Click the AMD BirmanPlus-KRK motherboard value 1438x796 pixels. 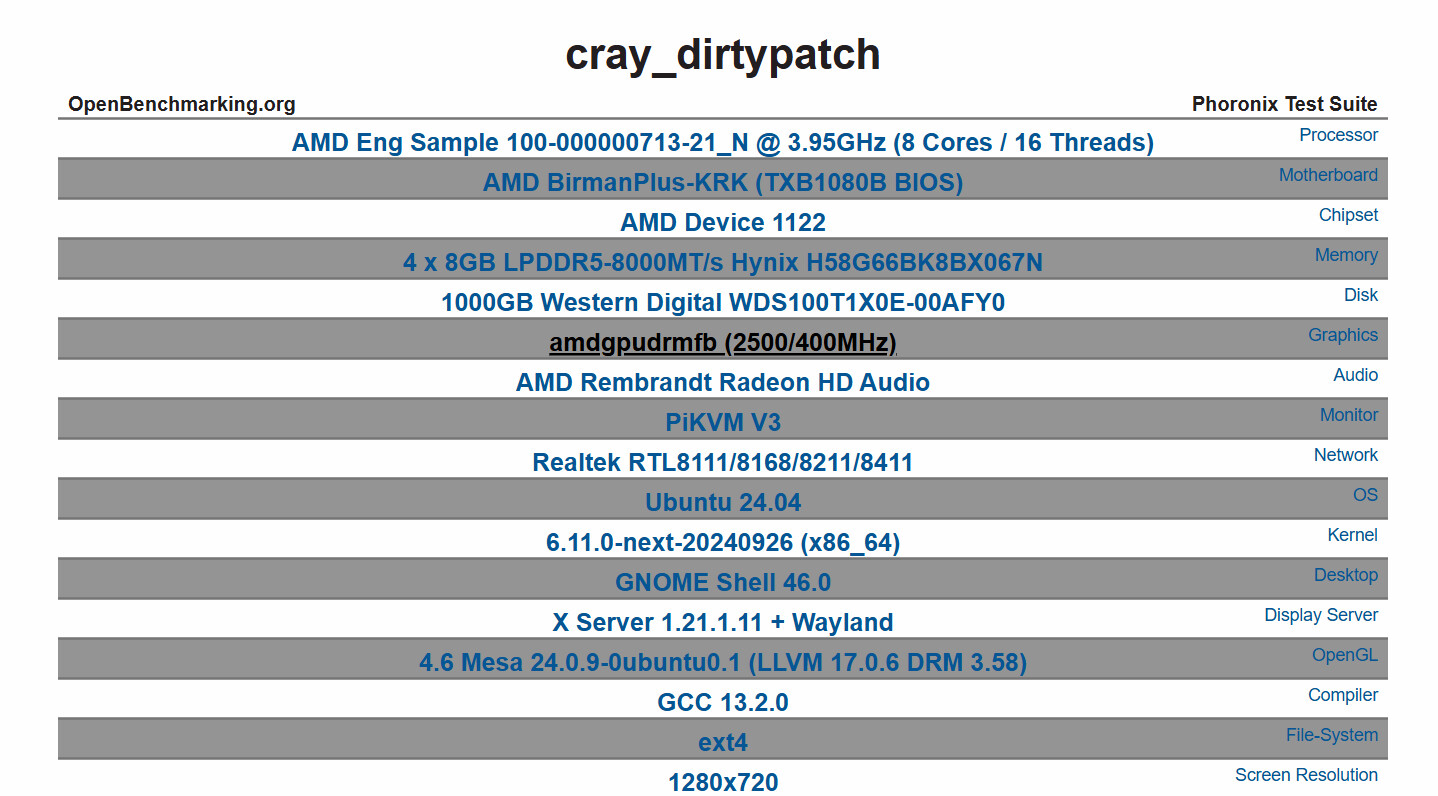tap(723, 183)
